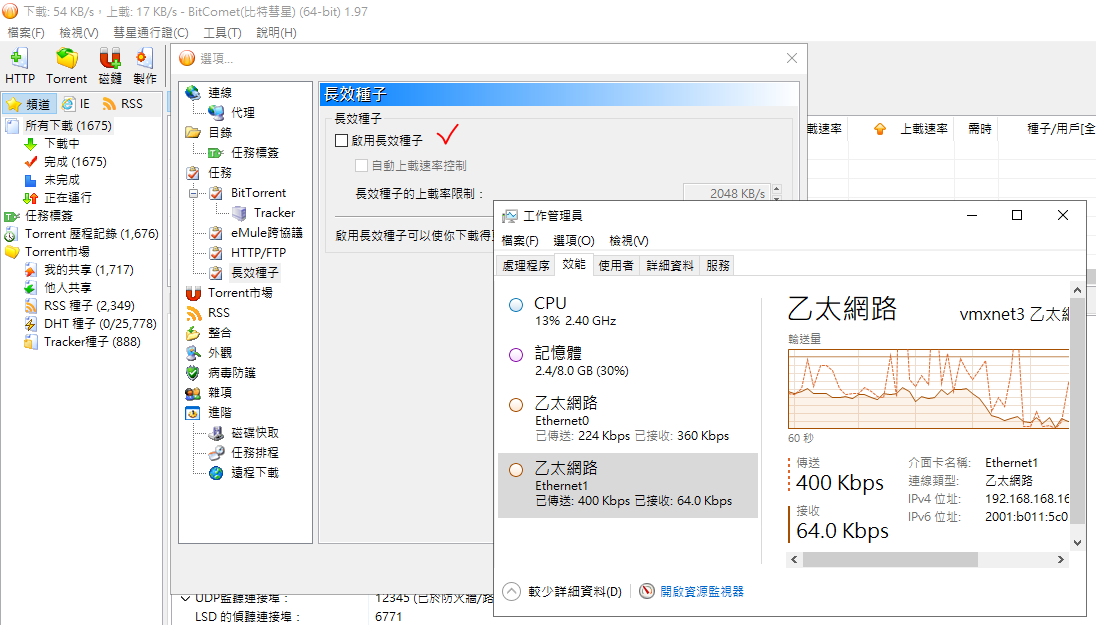This screenshot has height=625, width=1096.
Task: Open the 目錄 folder icon in options
Action: click(194, 132)
